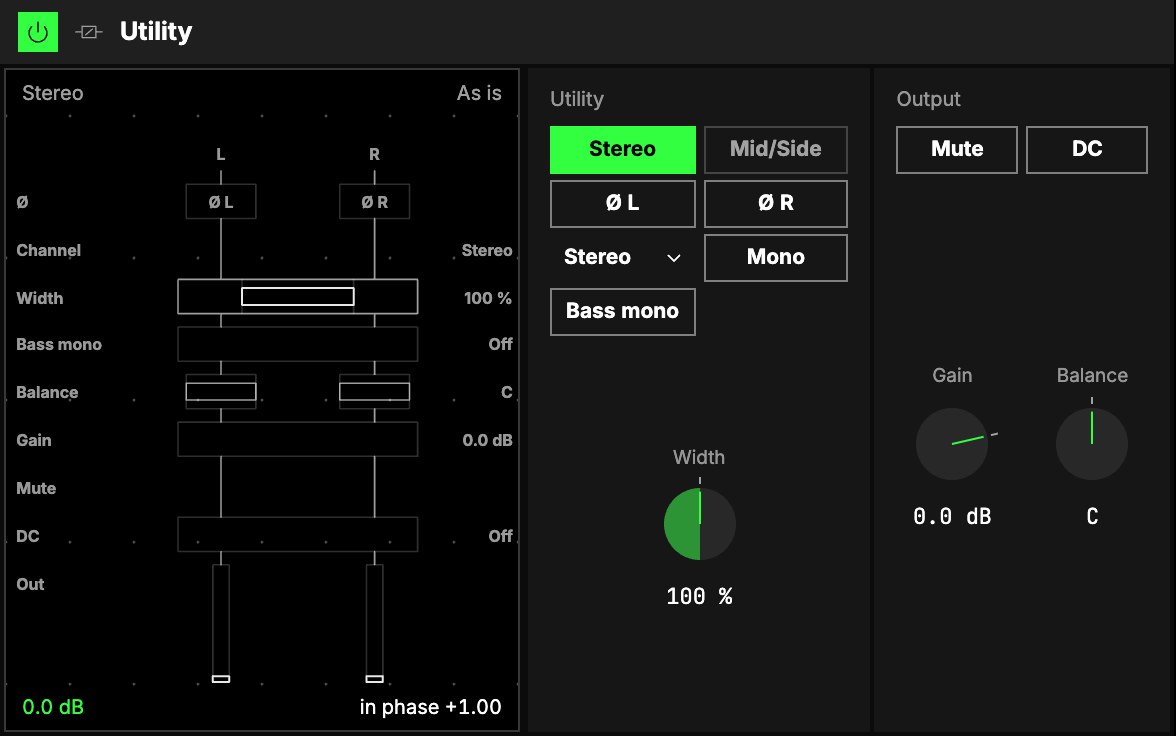Image resolution: width=1176 pixels, height=736 pixels.
Task: Click the Output section heading
Action: point(928,99)
